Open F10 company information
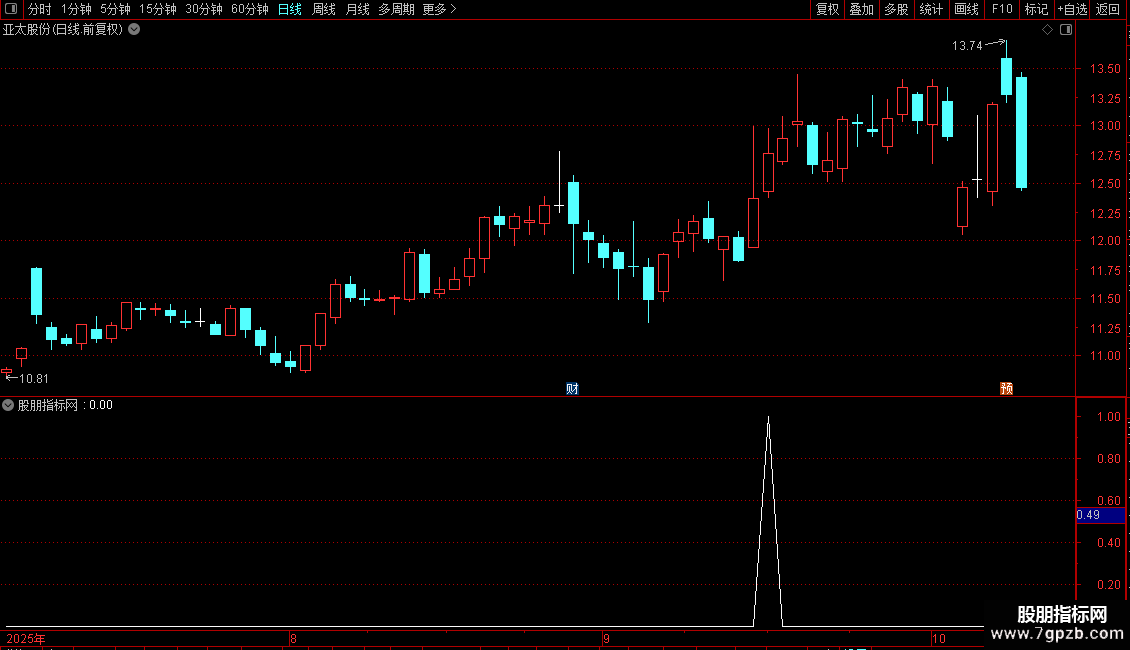The height and width of the screenshot is (650, 1130). pos(1002,9)
